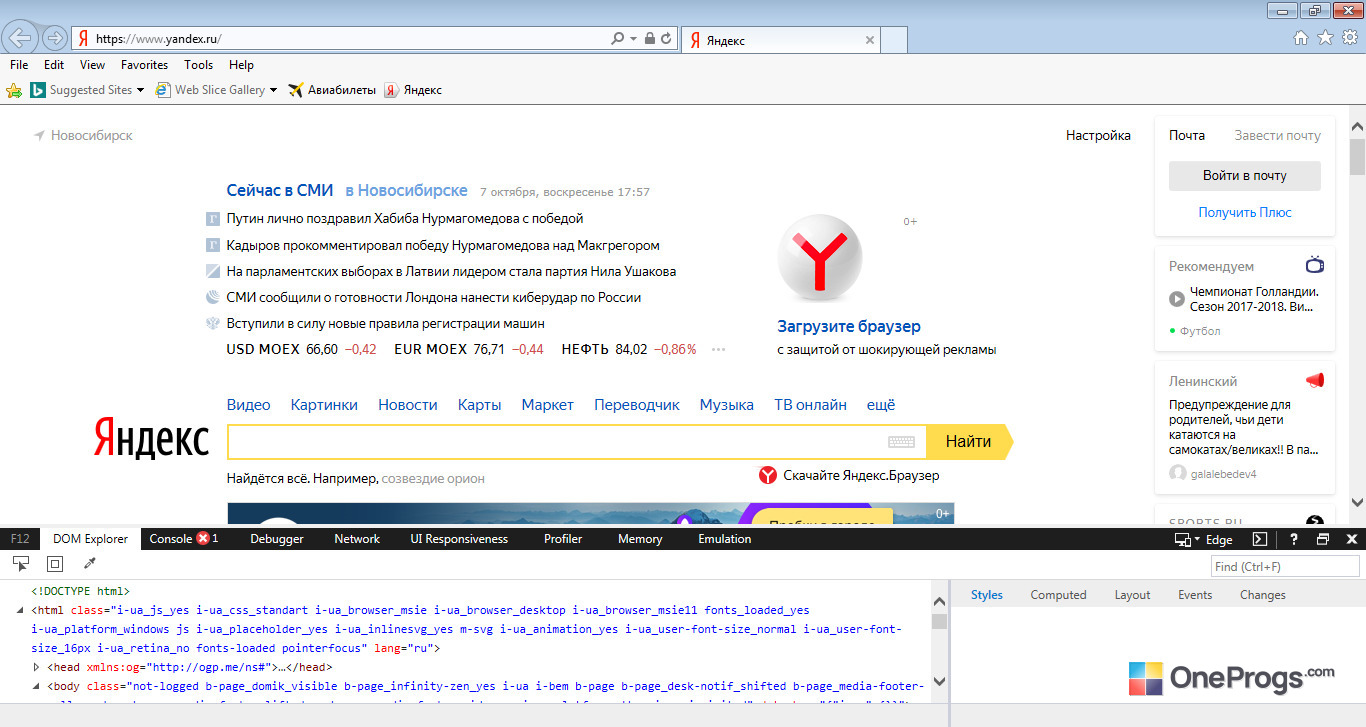Open the Получить Плюс link
Viewport: 1366px width, 727px height.
pos(1245,212)
